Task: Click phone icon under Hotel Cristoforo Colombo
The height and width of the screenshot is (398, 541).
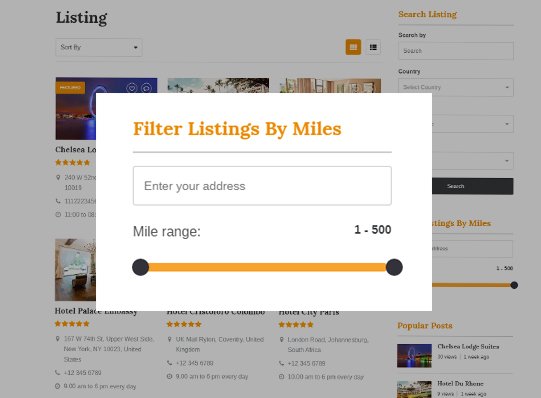Action: click(x=169, y=363)
